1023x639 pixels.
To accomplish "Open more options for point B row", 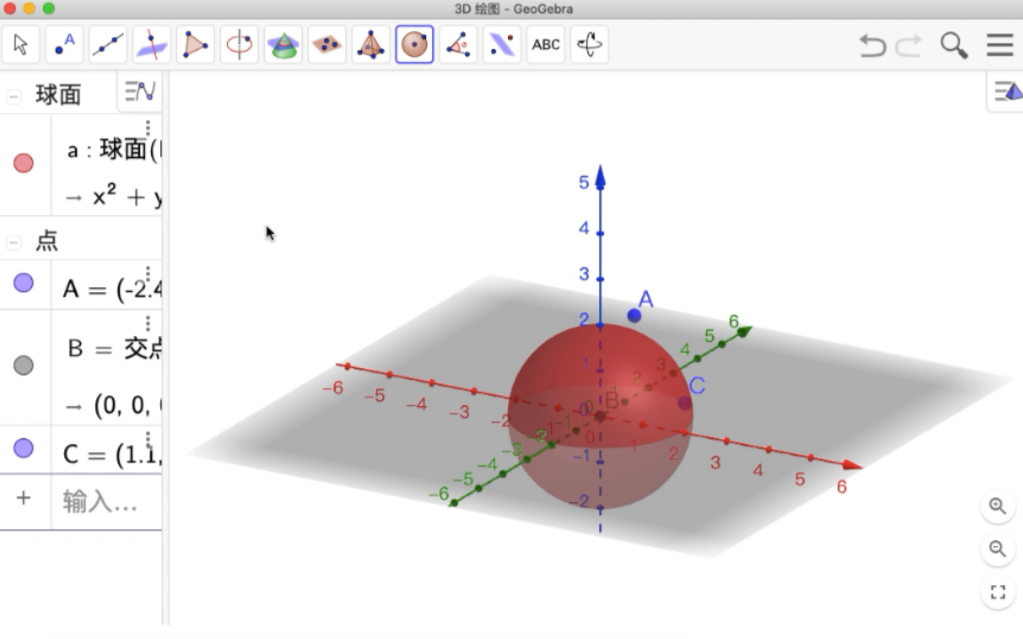I will (148, 323).
